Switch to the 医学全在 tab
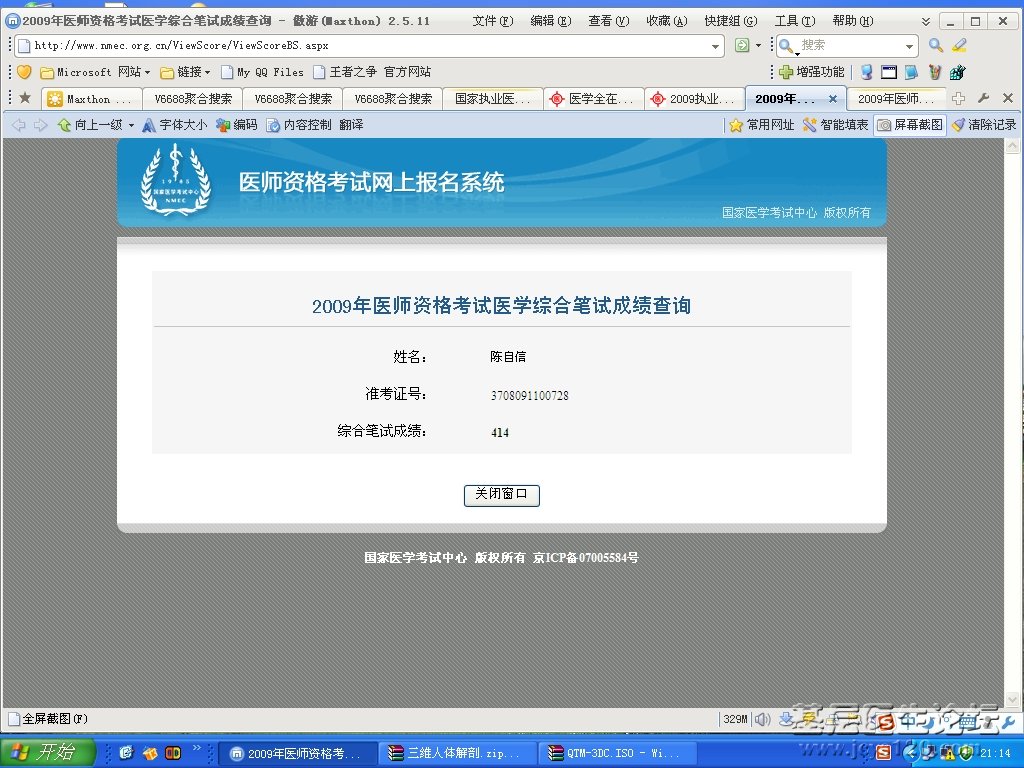Screen dimensions: 1024x768 594,99
